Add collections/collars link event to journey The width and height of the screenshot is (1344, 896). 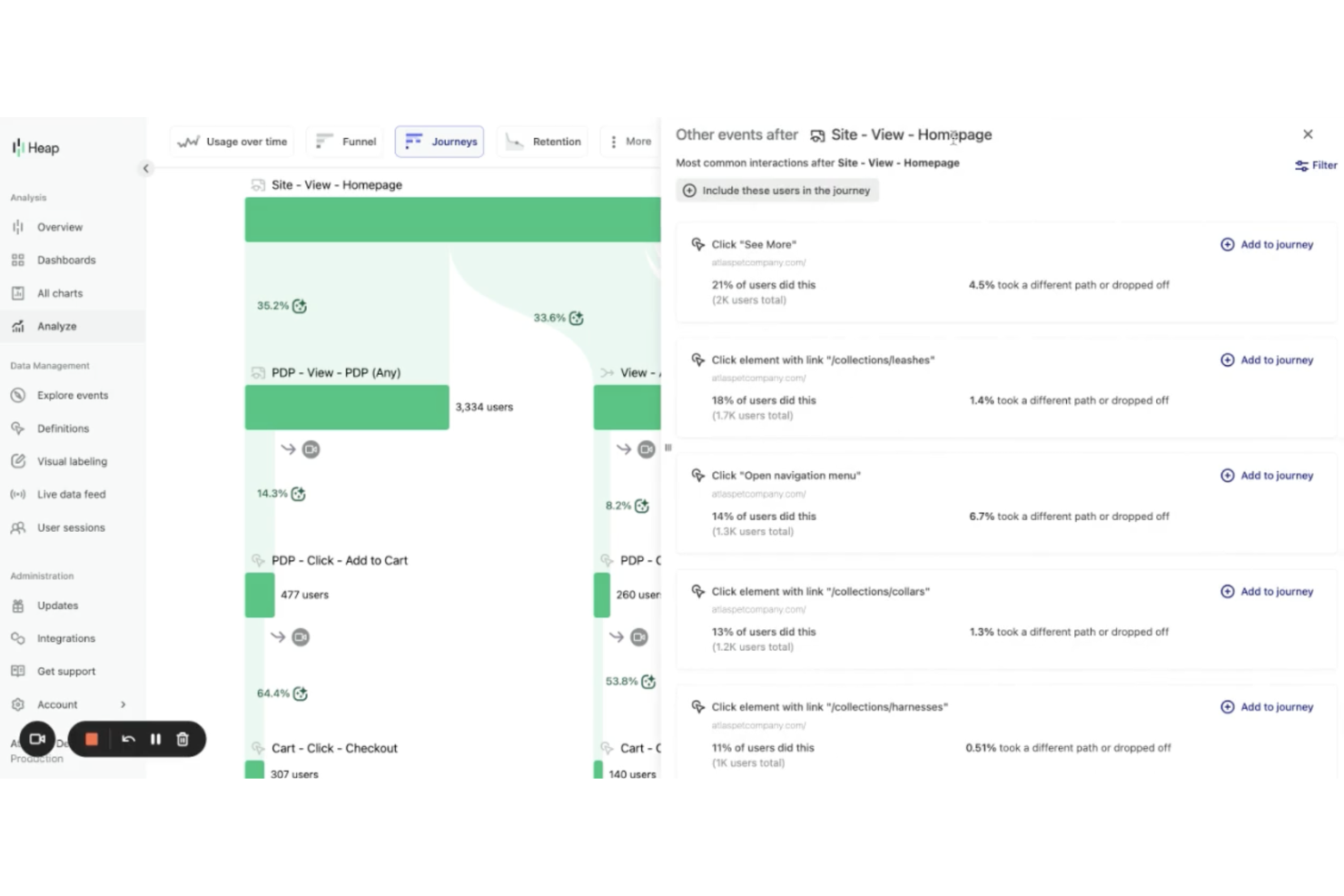tap(1267, 591)
